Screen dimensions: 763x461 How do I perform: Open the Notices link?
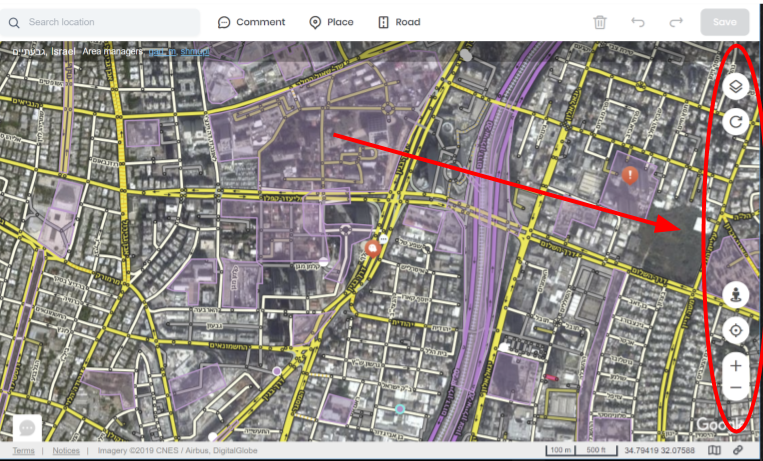(66, 451)
